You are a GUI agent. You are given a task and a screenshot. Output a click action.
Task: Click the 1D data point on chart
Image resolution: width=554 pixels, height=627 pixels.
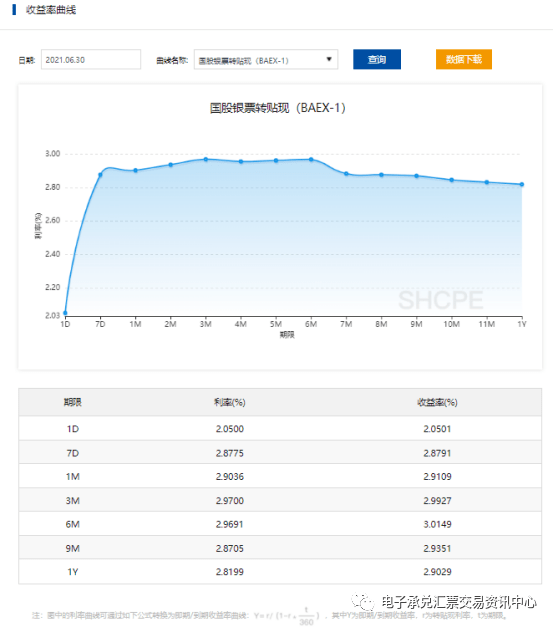pyautogui.click(x=65, y=313)
